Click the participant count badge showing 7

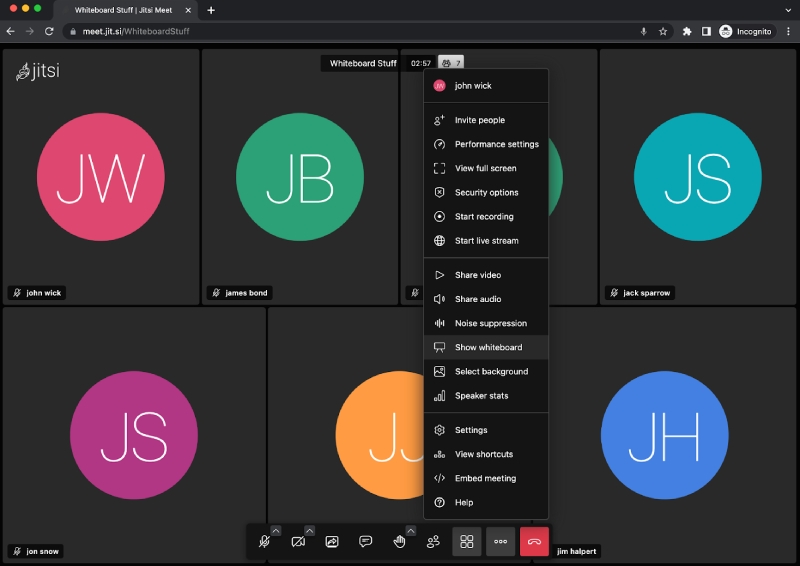(451, 63)
